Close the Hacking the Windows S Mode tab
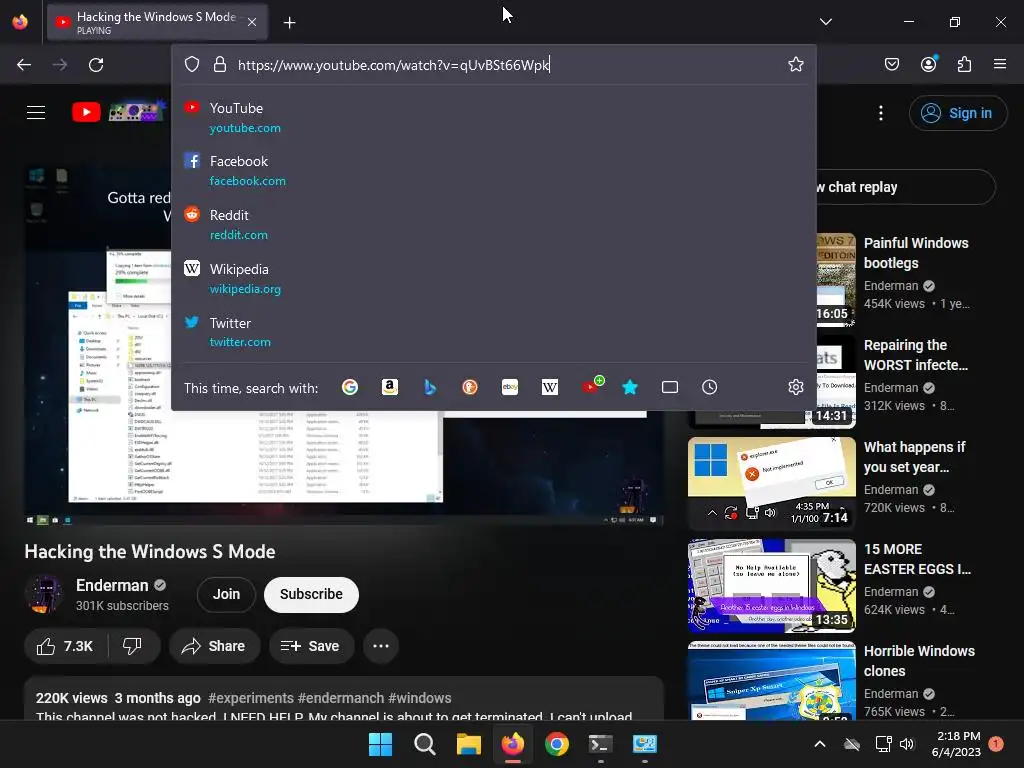Image resolution: width=1024 pixels, height=768 pixels. (x=252, y=22)
